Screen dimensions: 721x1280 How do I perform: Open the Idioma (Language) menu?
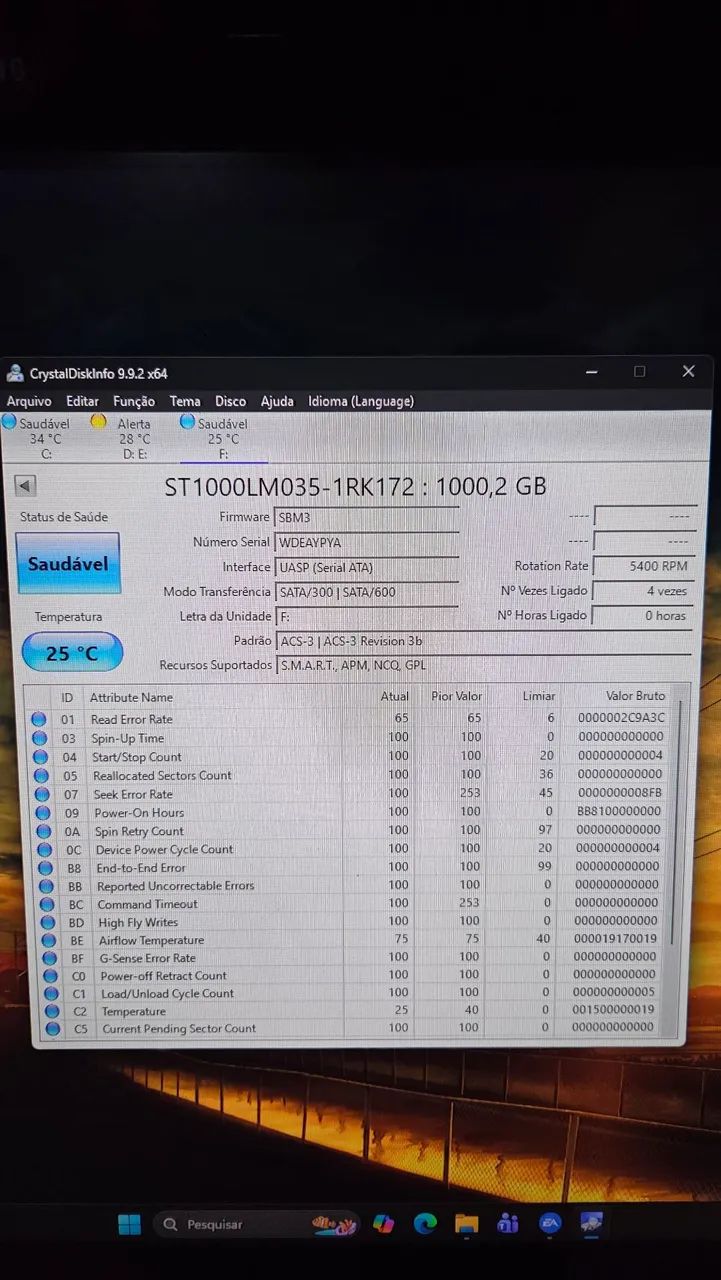(361, 401)
